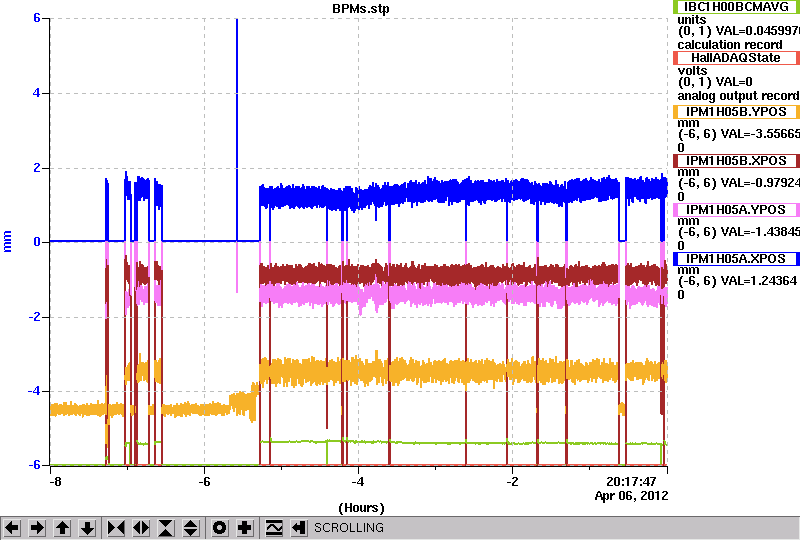Click the return-arrow reset icon beside SCROLLING
Image resolution: width=800 pixels, height=540 pixels.
298,528
